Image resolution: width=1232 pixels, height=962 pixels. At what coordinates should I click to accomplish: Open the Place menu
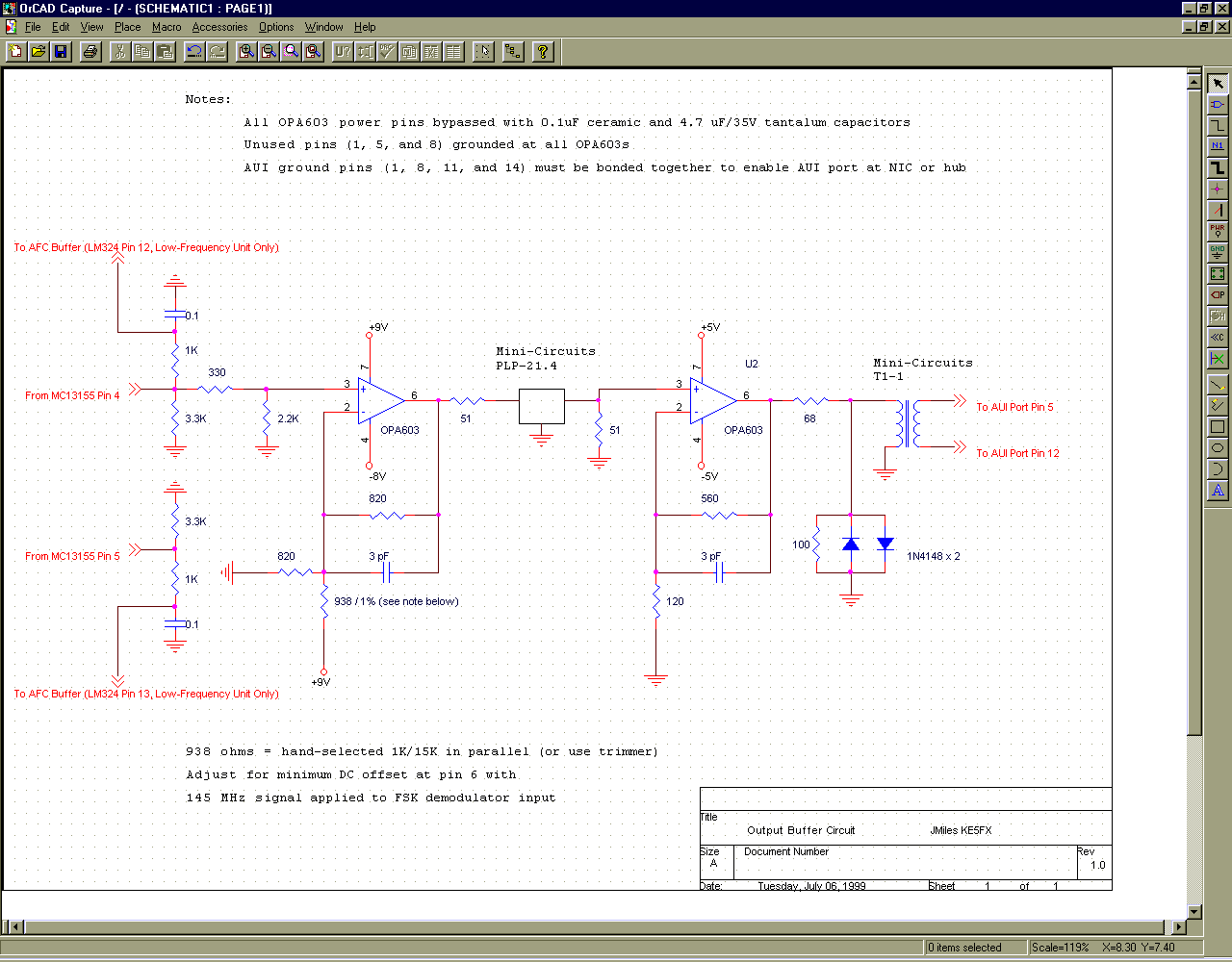pos(127,27)
